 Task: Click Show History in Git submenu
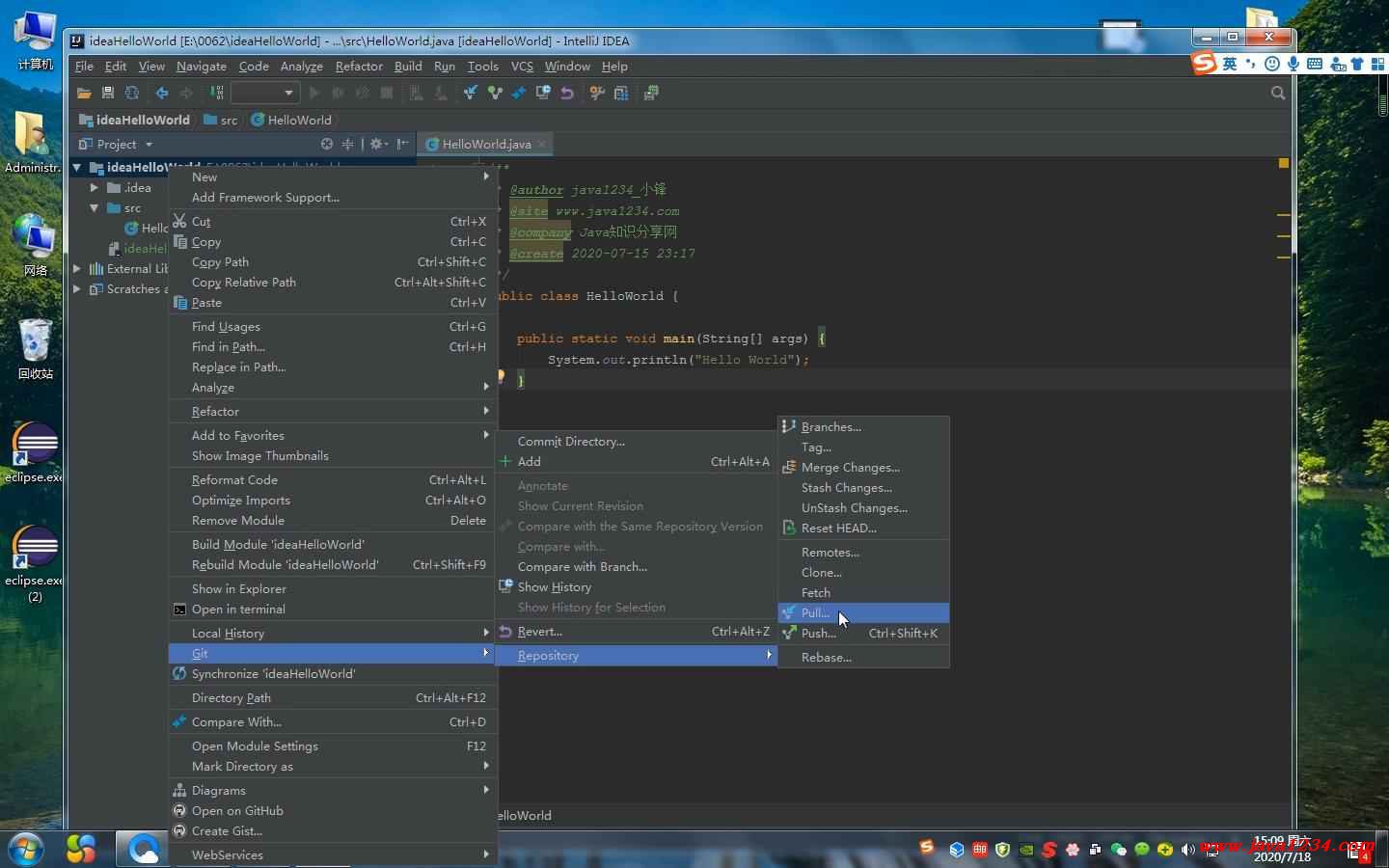[x=636, y=586]
